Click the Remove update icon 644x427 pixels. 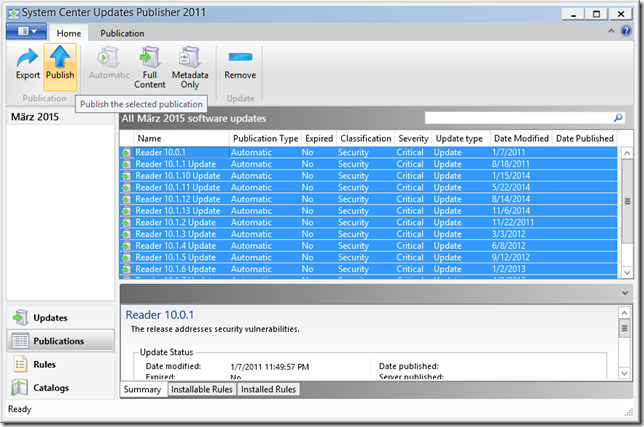click(240, 57)
